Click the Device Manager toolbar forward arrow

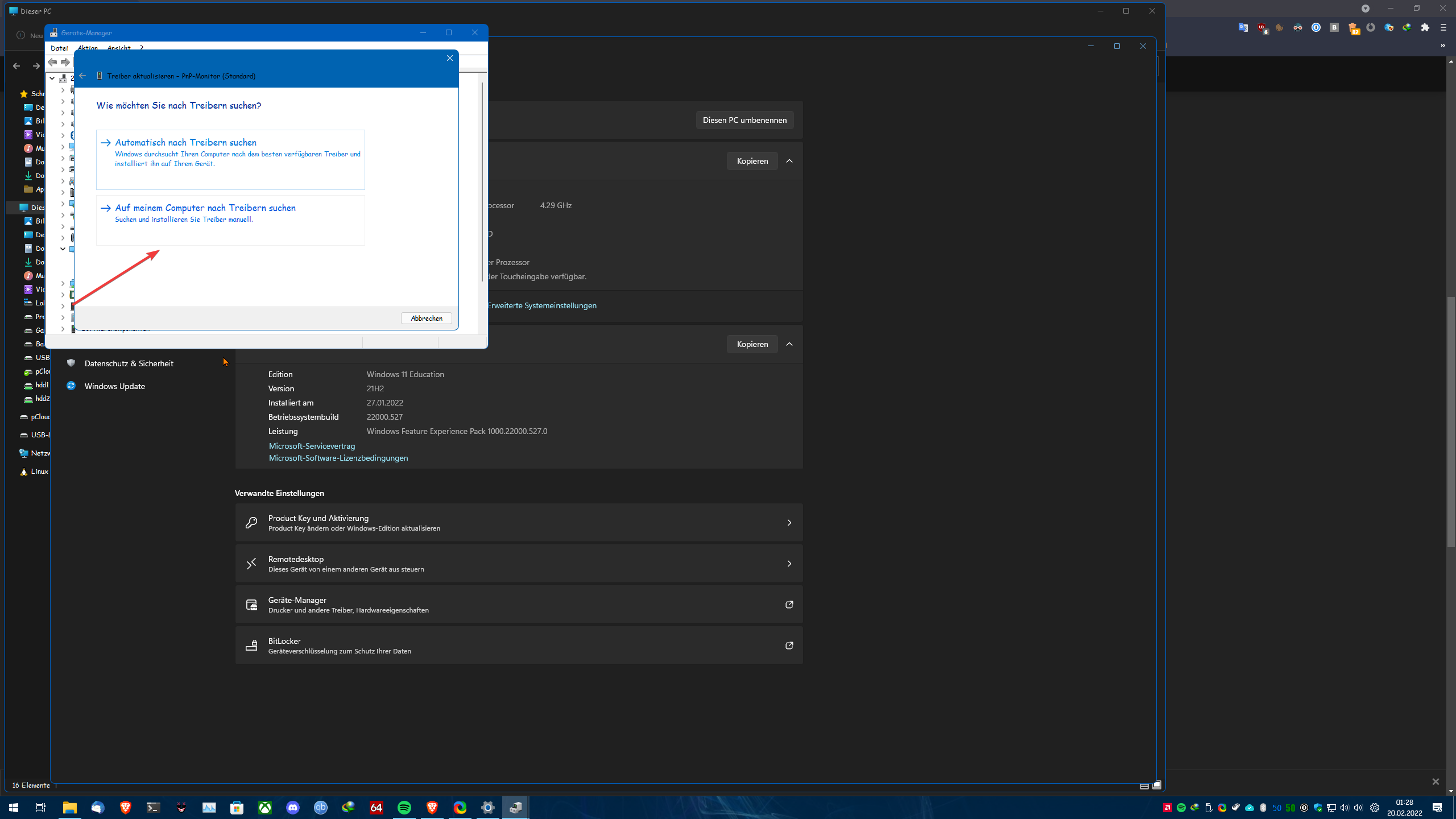coord(65,62)
